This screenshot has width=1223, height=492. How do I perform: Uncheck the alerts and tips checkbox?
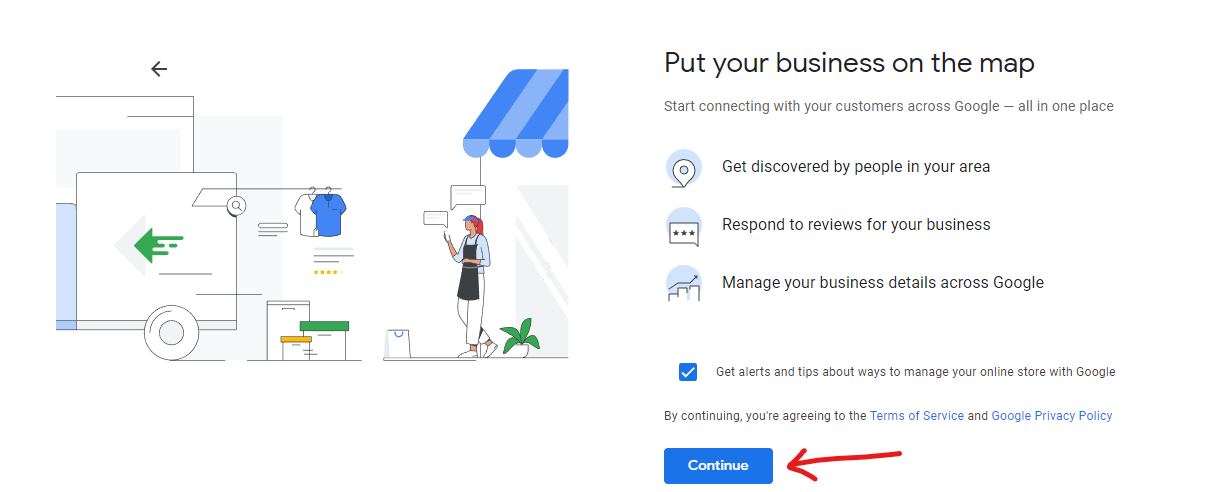[x=687, y=372]
